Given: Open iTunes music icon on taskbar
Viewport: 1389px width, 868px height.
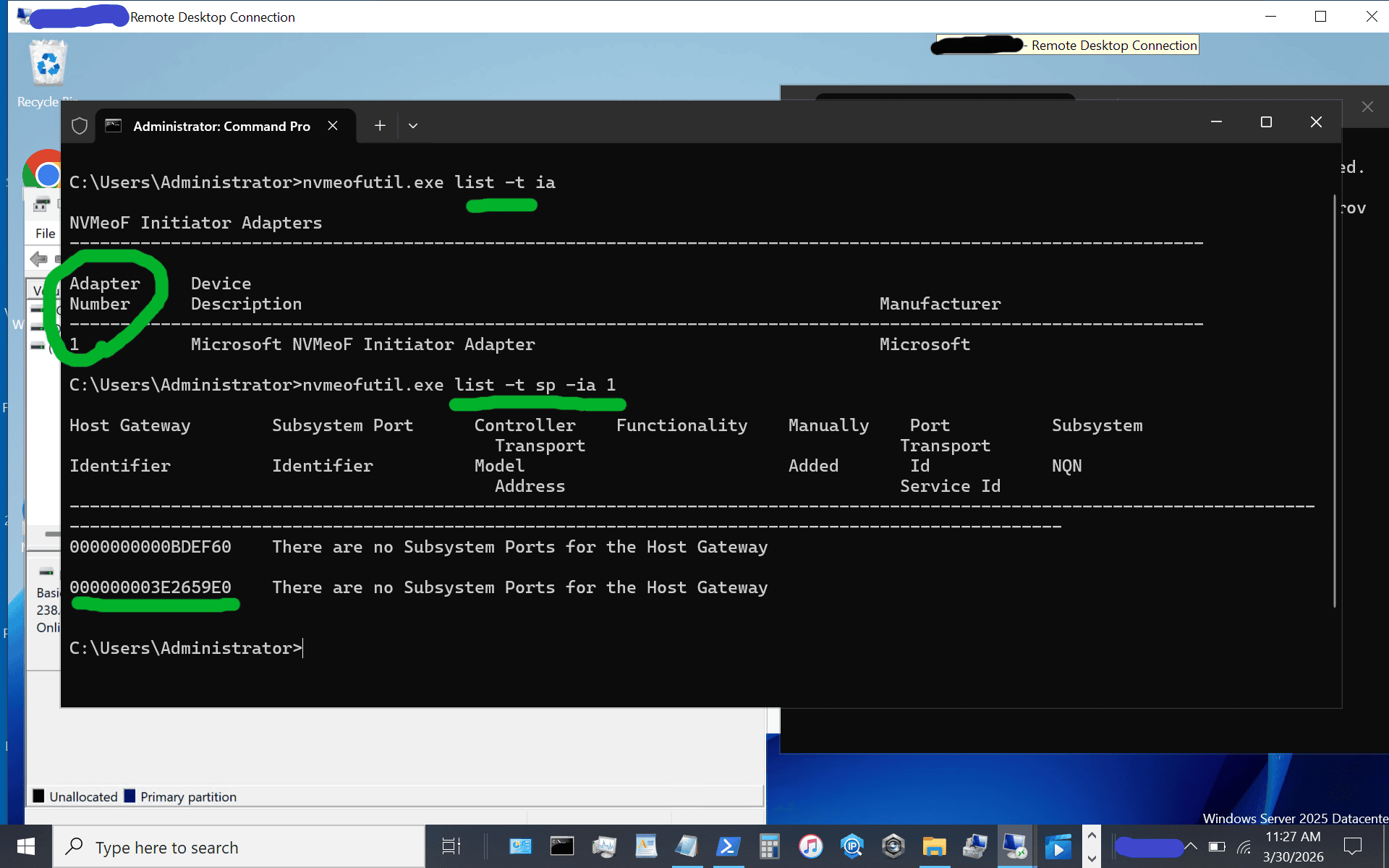Looking at the screenshot, I should tap(811, 846).
